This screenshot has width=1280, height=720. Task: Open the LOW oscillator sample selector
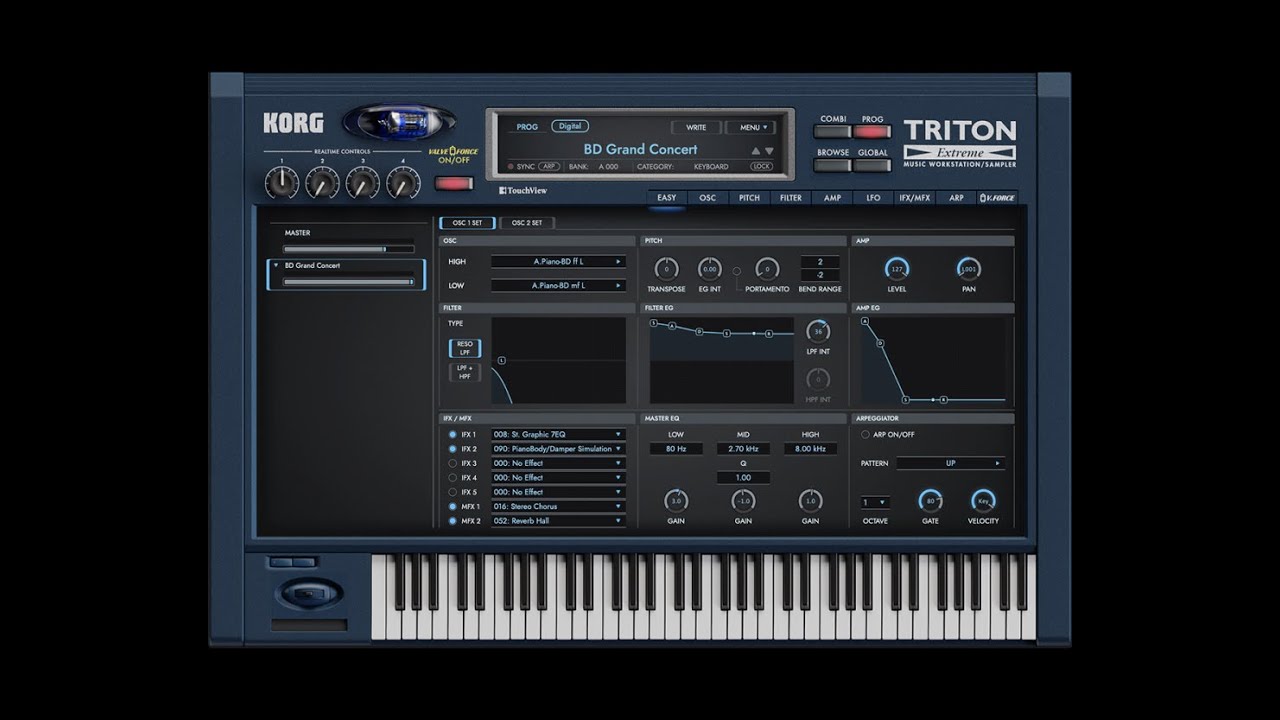(558, 285)
